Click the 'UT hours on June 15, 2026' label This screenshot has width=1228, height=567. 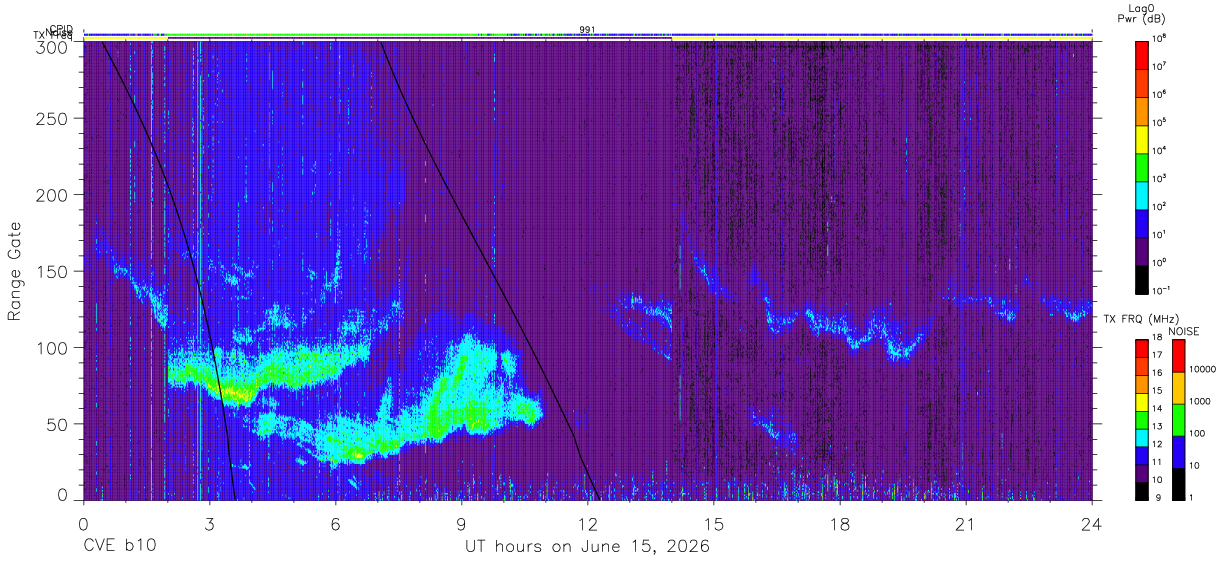point(587,546)
